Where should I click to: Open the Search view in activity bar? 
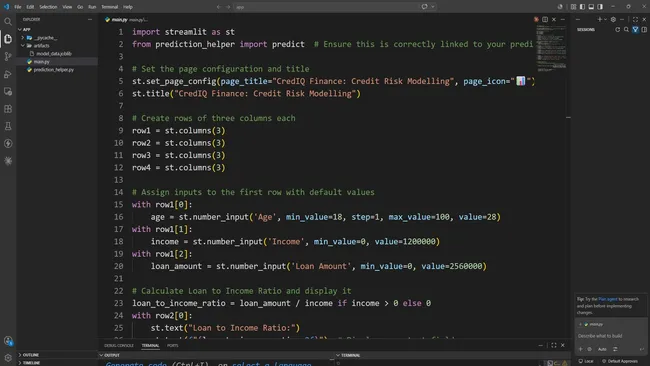(8, 22)
